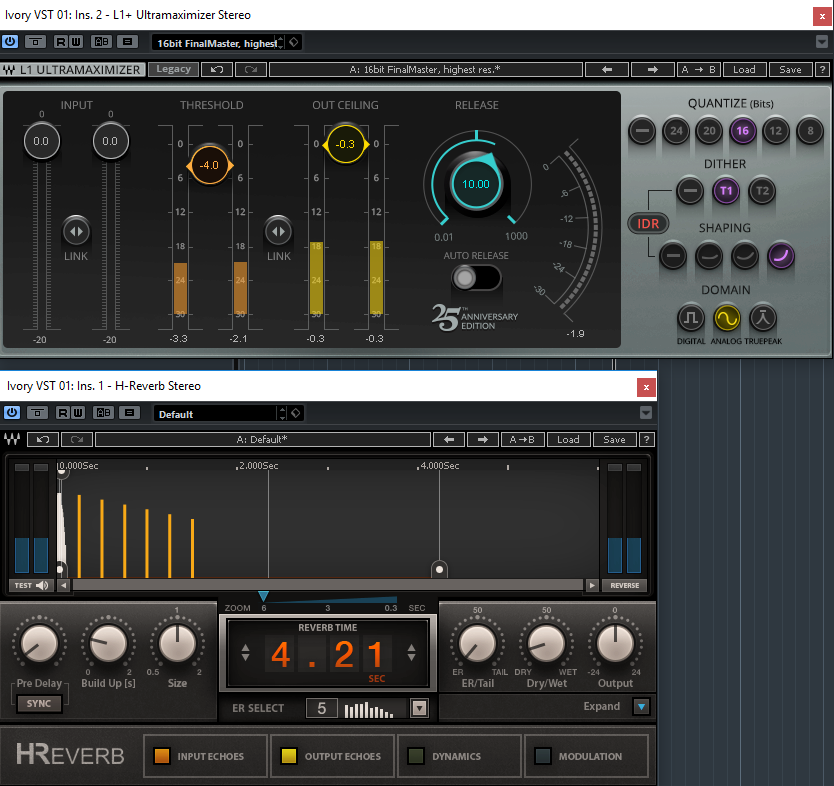Click the threshold LINK arrows icon
The height and width of the screenshot is (786, 834).
coord(277,231)
